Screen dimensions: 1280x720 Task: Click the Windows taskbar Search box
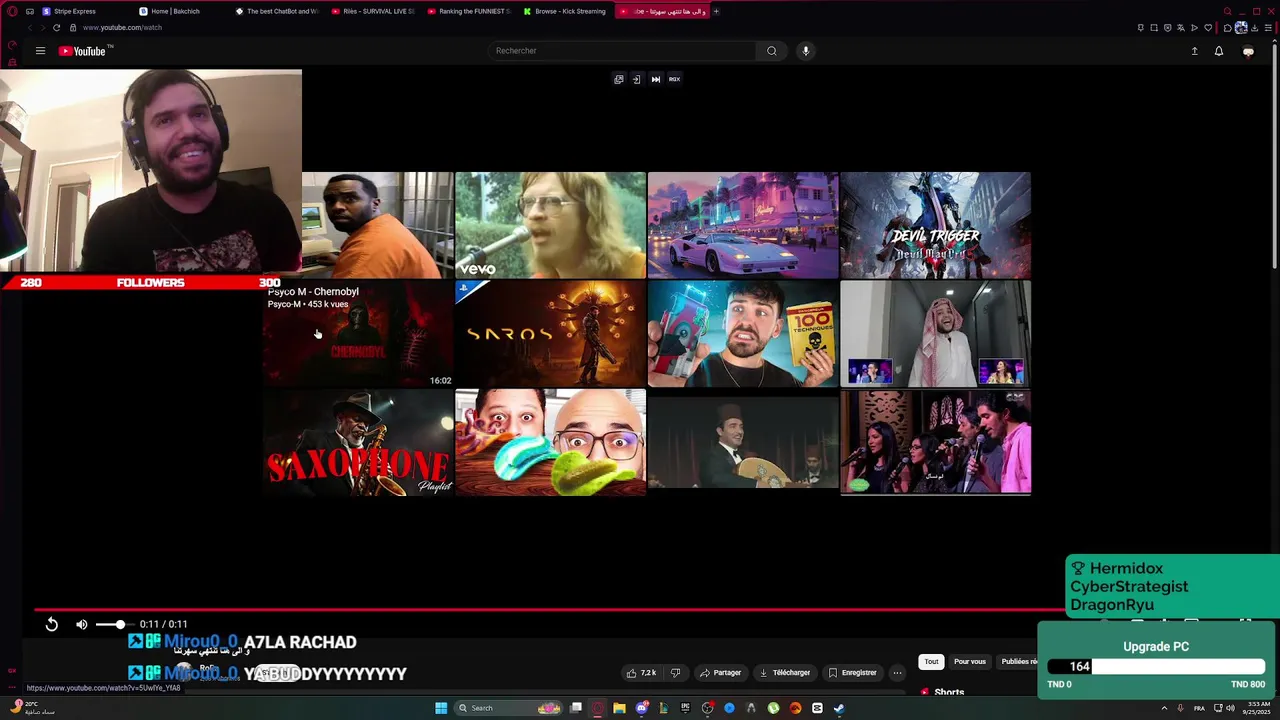[x=508, y=708]
